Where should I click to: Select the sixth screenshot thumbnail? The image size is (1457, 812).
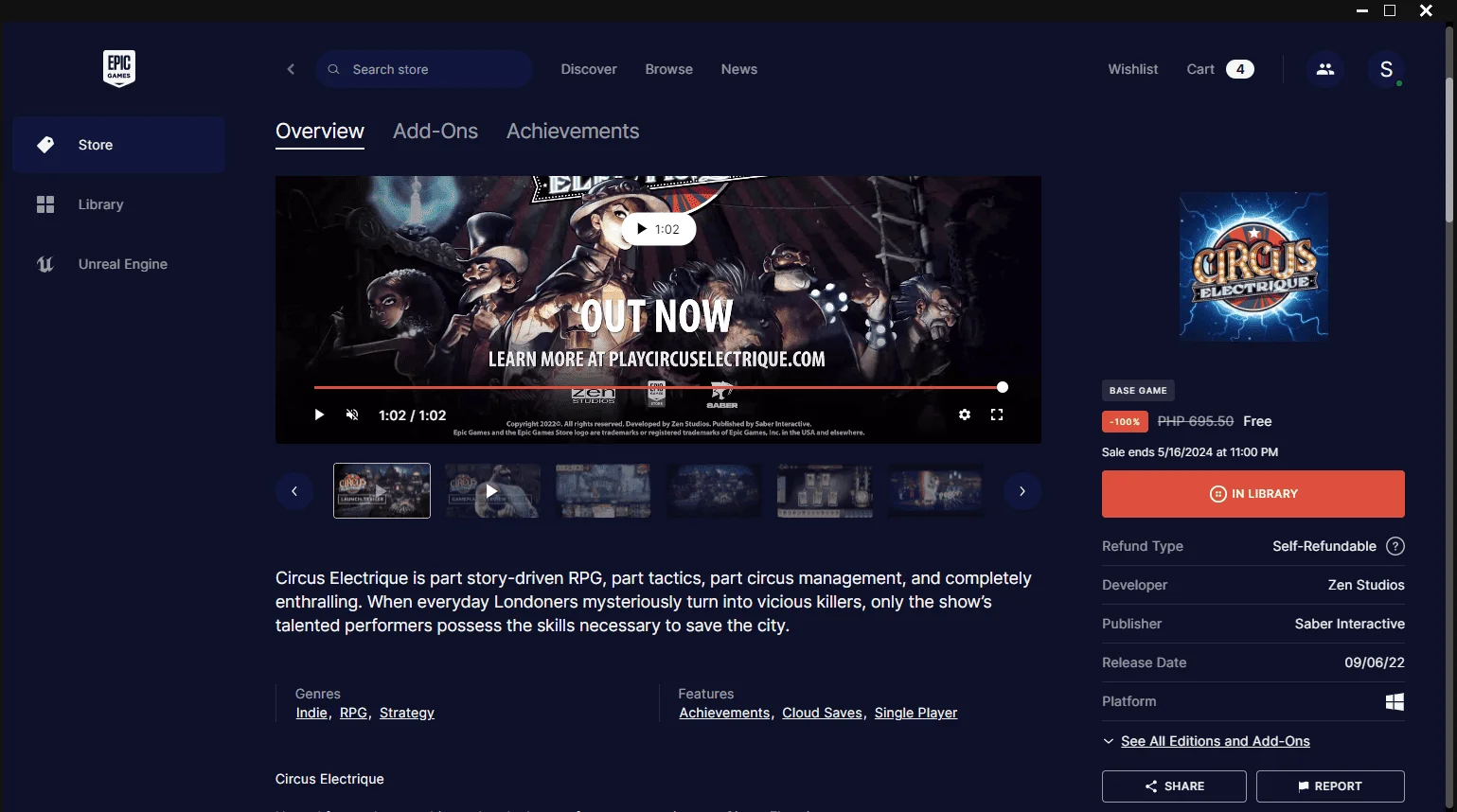pos(935,490)
